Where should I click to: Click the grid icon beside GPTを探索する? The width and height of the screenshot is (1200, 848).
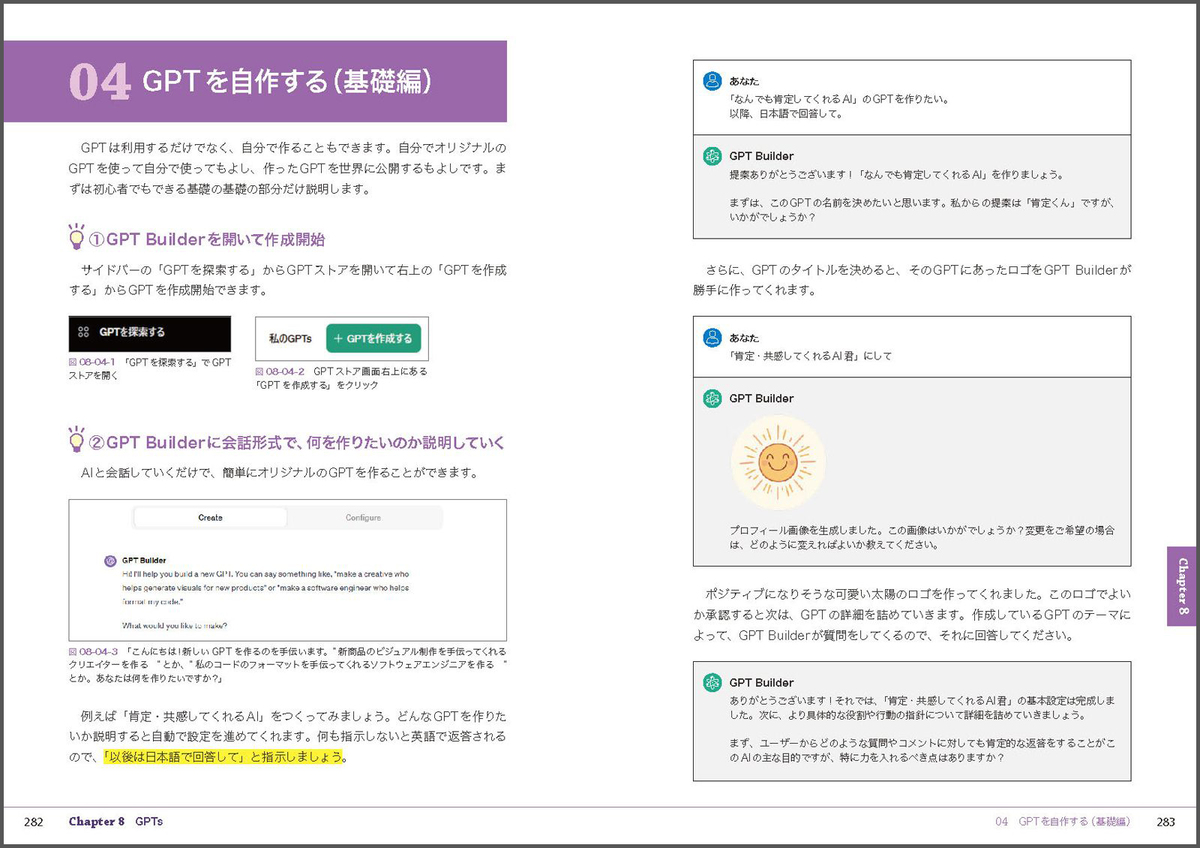point(84,333)
